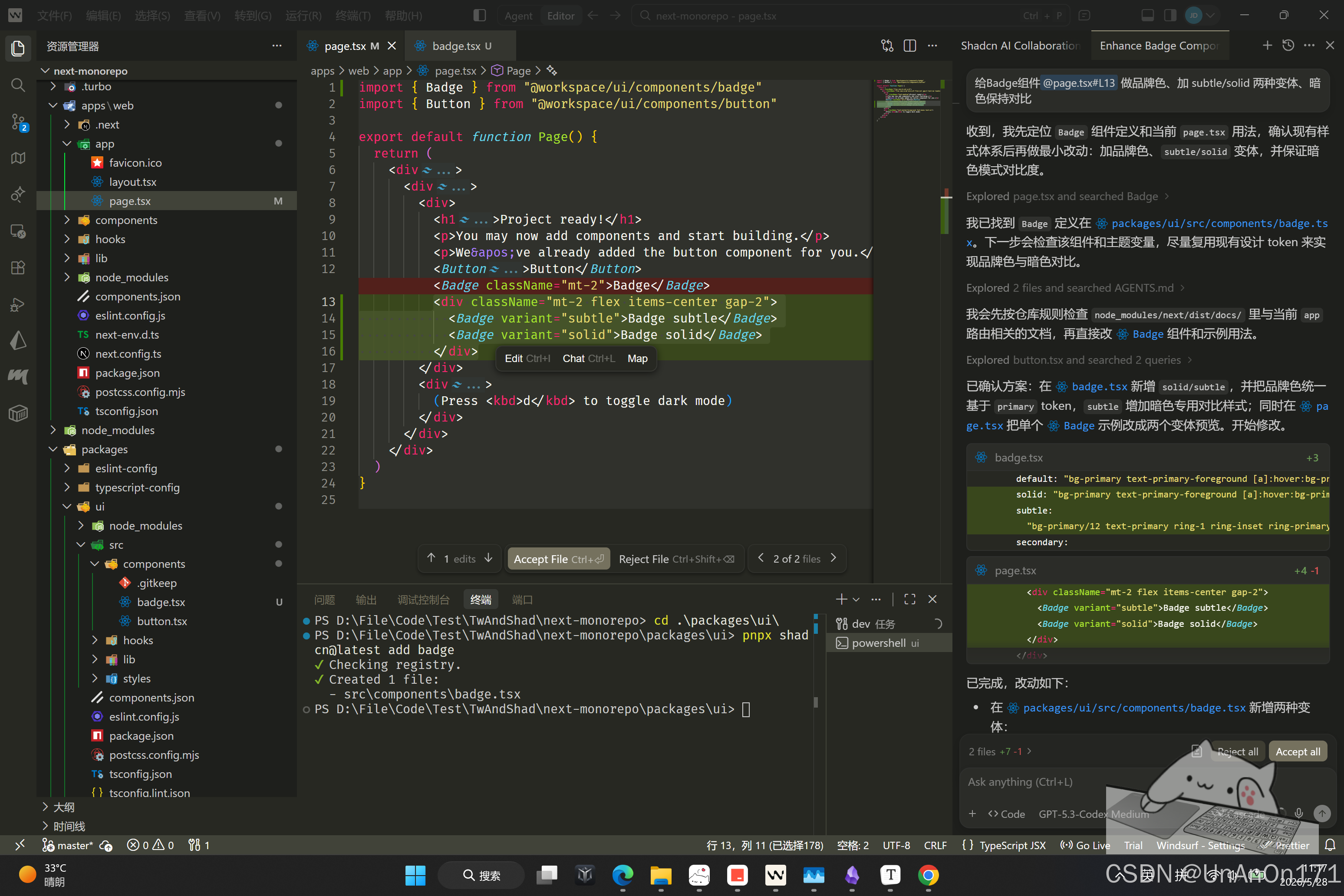Add a new terminal with plus icon
The height and width of the screenshot is (896, 1344).
[x=840, y=599]
